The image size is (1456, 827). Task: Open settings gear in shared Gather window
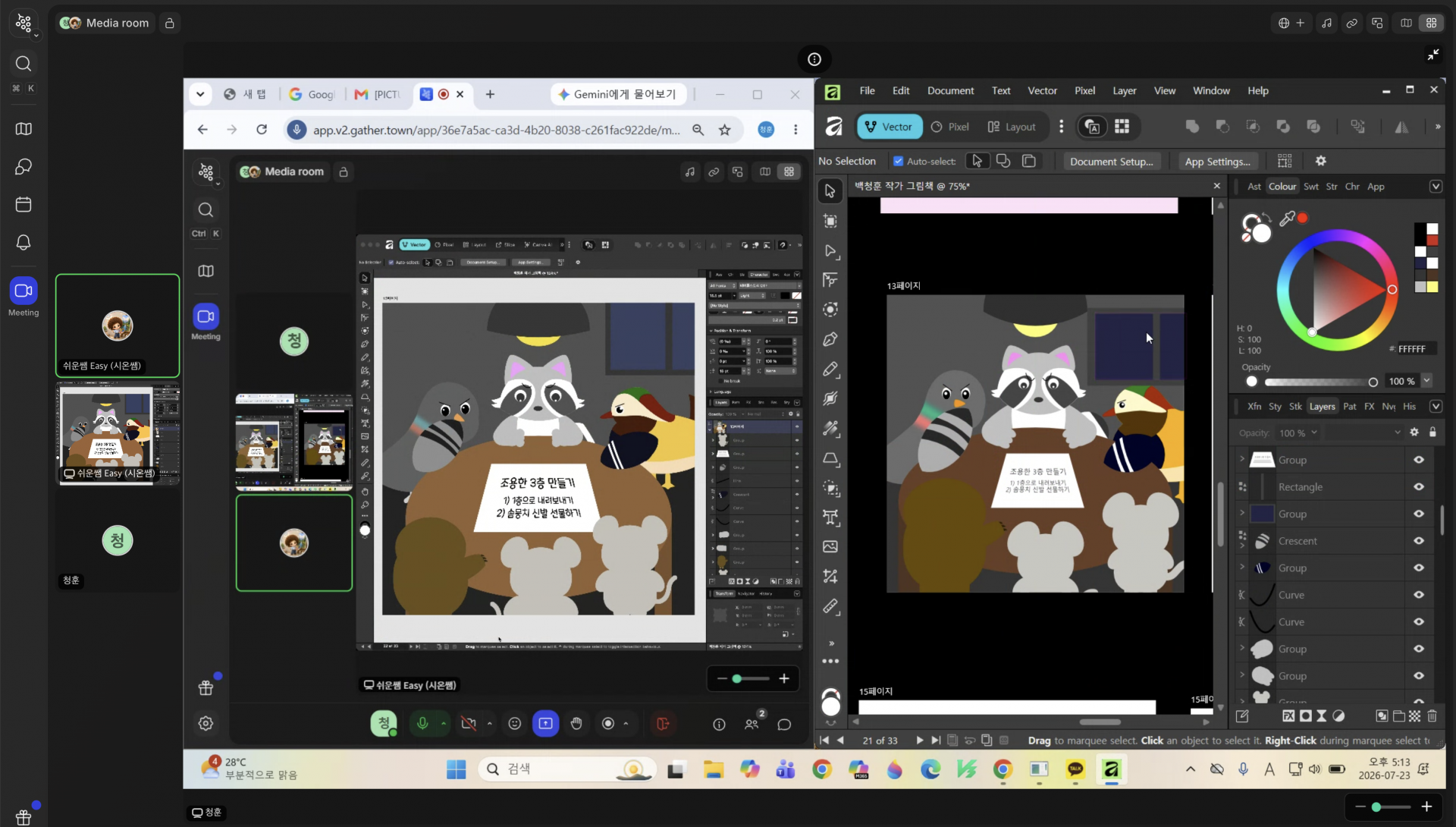click(206, 724)
